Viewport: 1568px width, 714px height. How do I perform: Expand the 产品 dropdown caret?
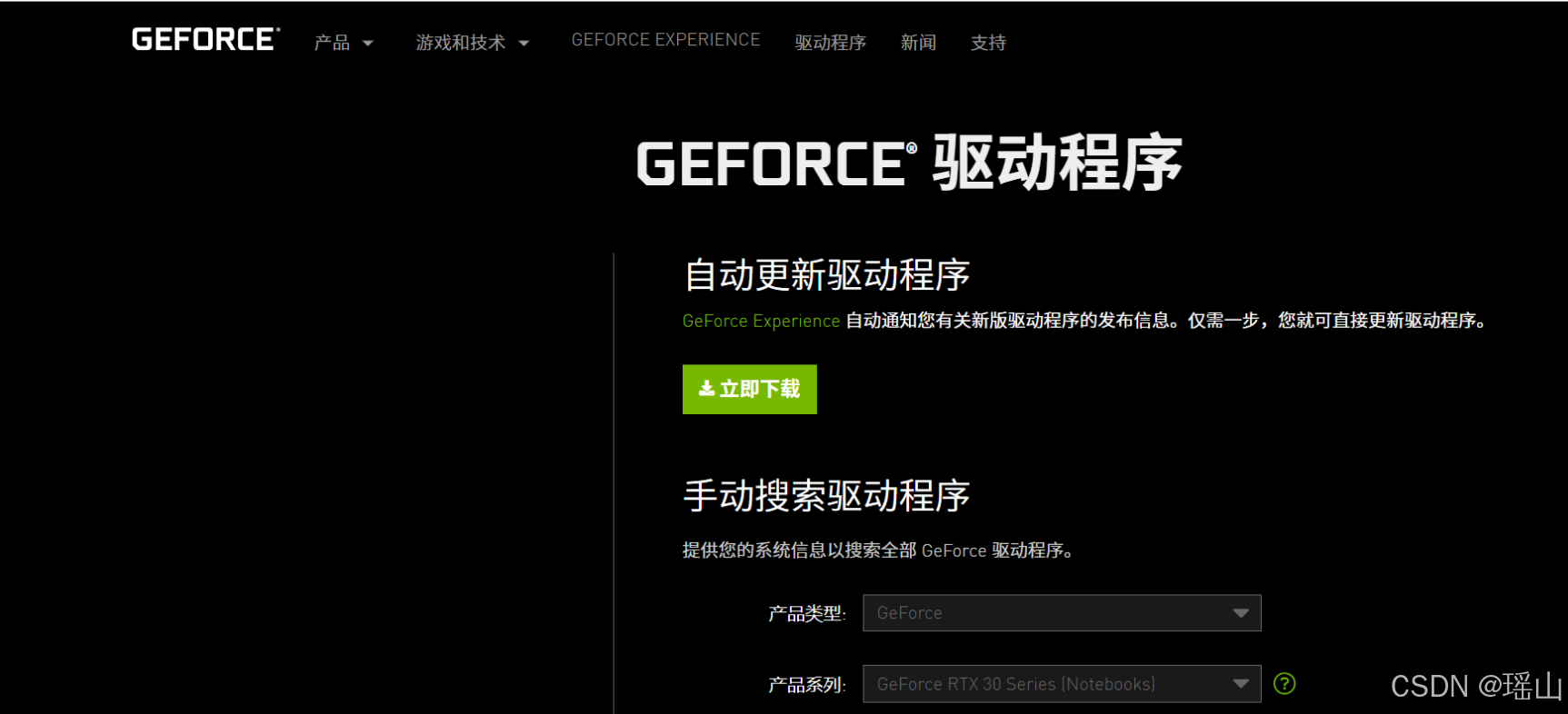(368, 44)
